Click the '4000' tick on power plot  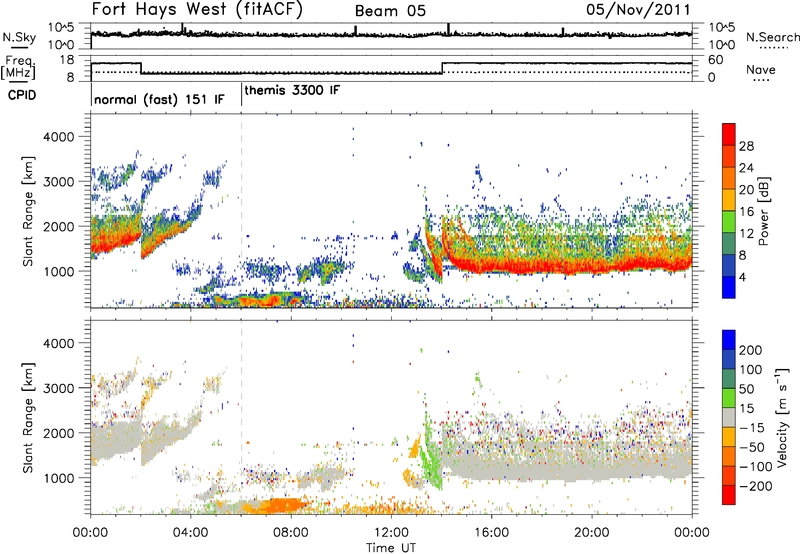coord(58,137)
